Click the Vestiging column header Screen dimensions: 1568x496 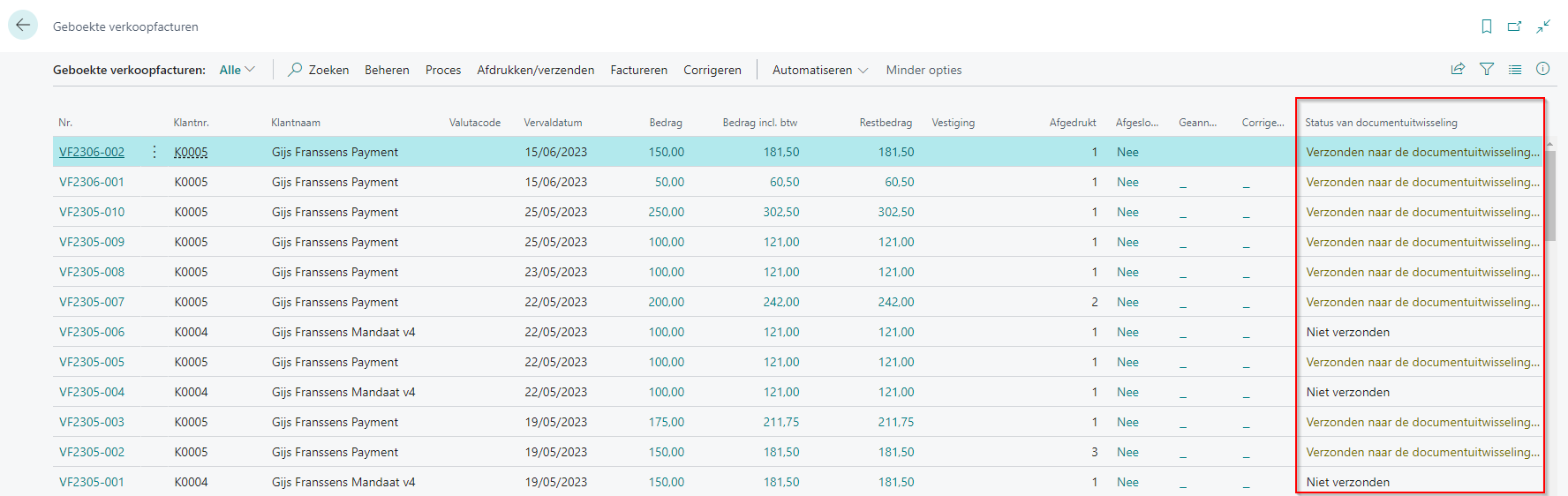click(x=954, y=123)
